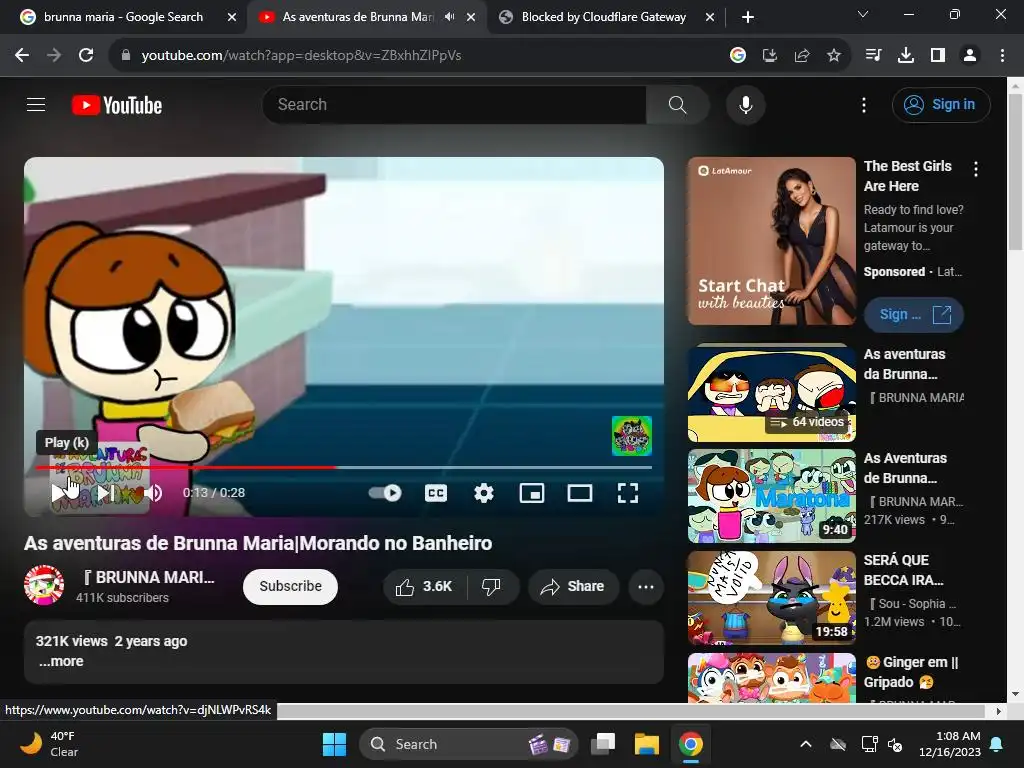The image size is (1024, 768).
Task: Click the ad's Sign up button
Action: [914, 315]
